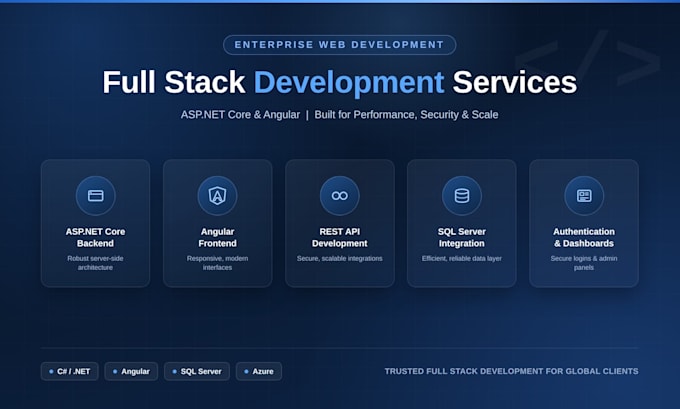The height and width of the screenshot is (409, 680).
Task: Click 'Built for Performance, Security & Scale' text
Action: 406,115
